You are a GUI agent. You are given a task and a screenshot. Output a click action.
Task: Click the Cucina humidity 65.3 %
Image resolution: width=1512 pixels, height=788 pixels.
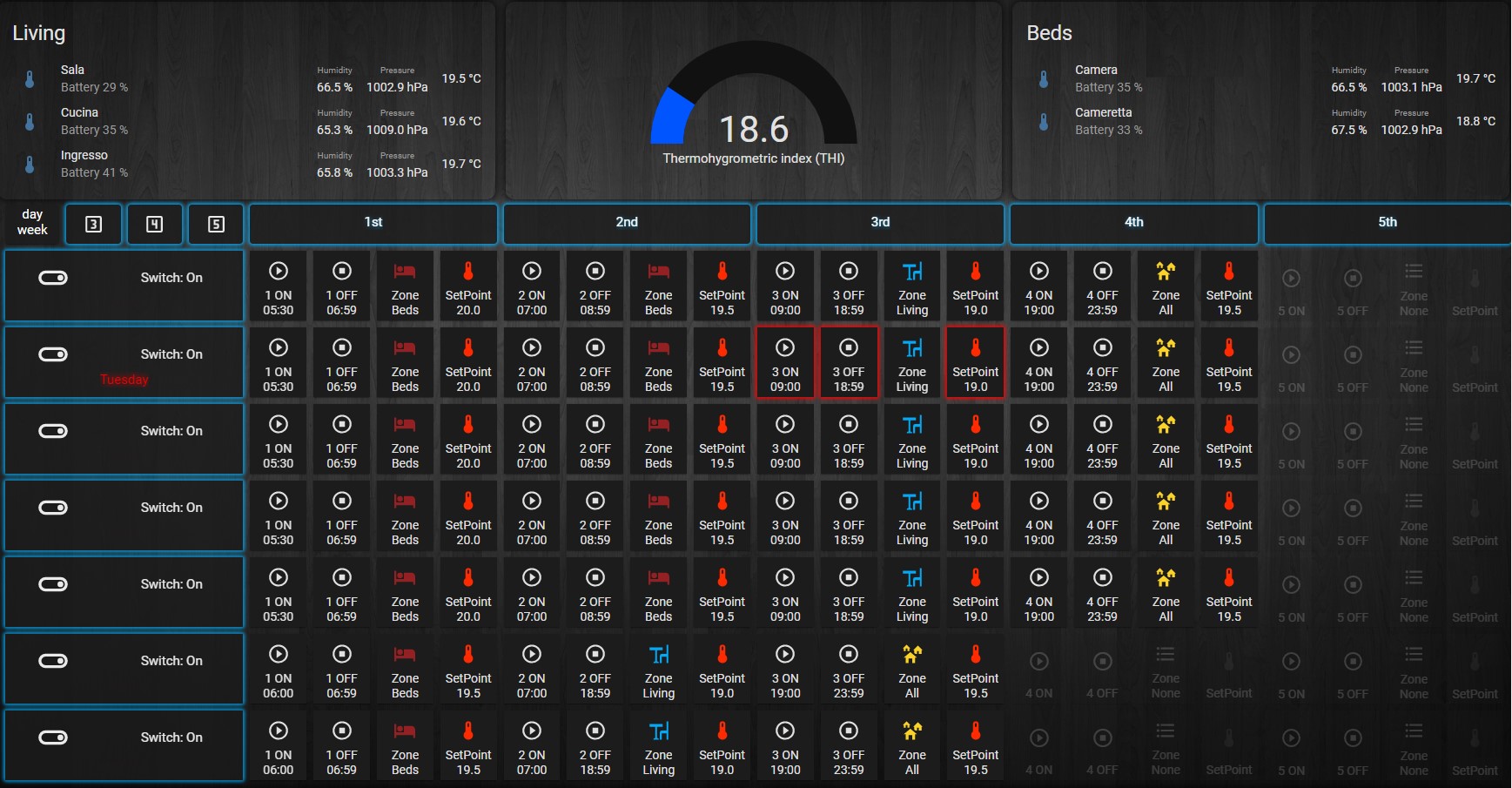point(334,130)
